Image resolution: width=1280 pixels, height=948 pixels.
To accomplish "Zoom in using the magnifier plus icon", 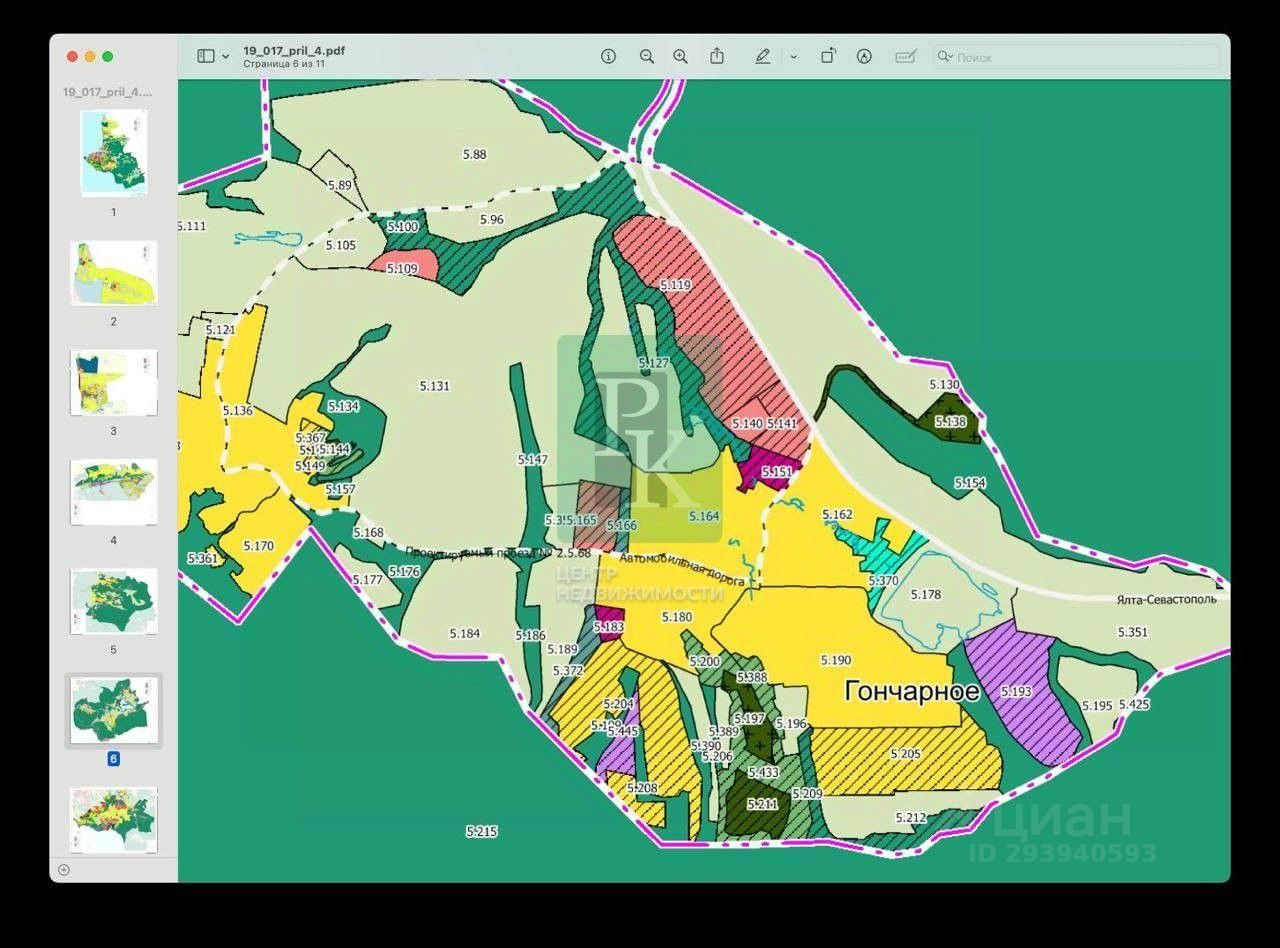I will 680,57.
